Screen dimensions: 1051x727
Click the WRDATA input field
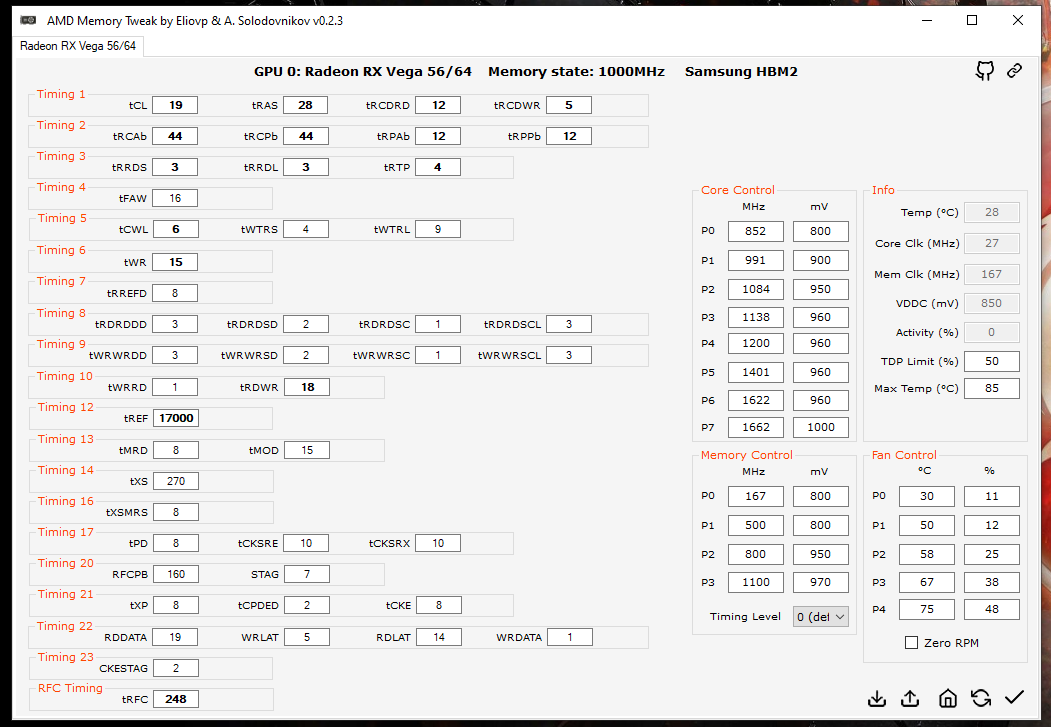[570, 637]
